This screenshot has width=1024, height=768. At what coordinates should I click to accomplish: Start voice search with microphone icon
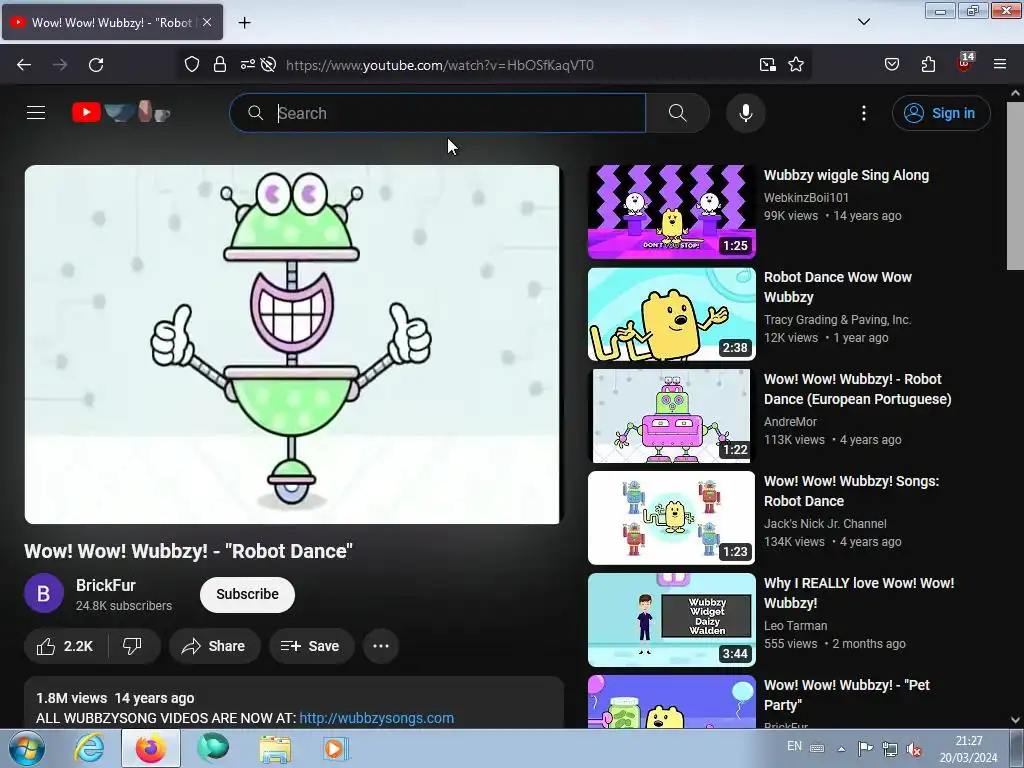coord(745,113)
